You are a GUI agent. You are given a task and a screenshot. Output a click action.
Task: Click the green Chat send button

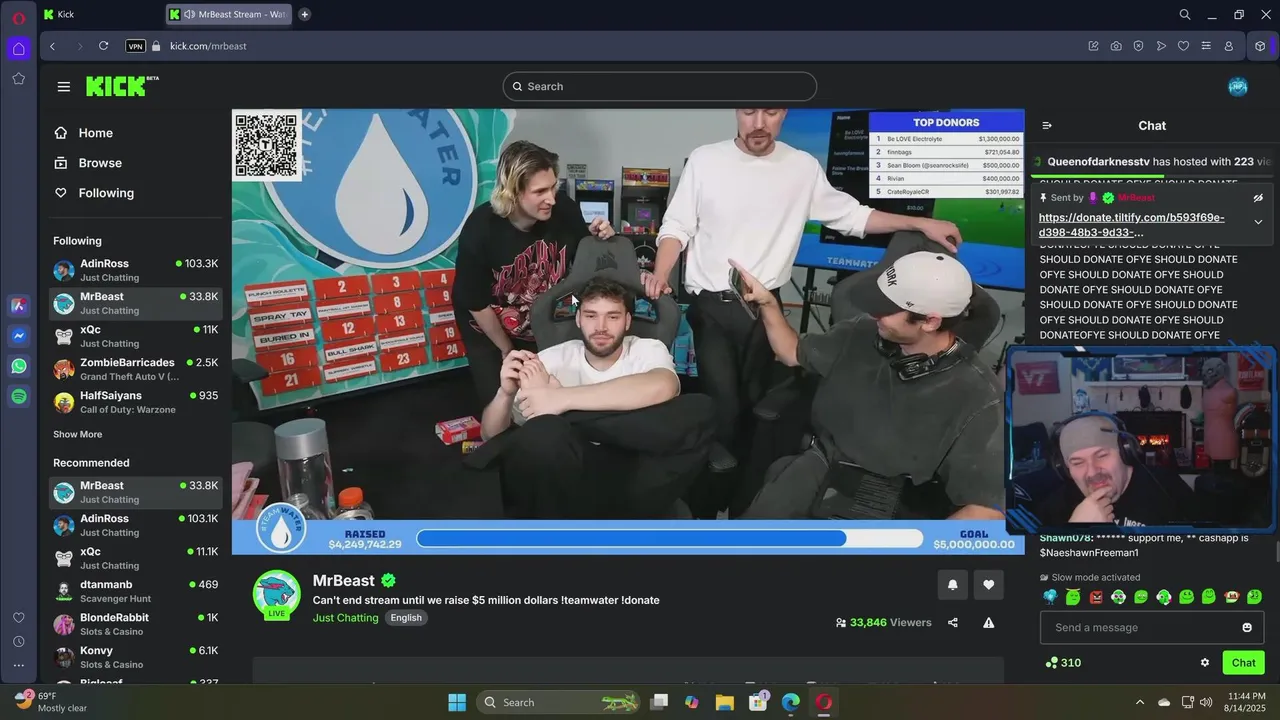1243,663
